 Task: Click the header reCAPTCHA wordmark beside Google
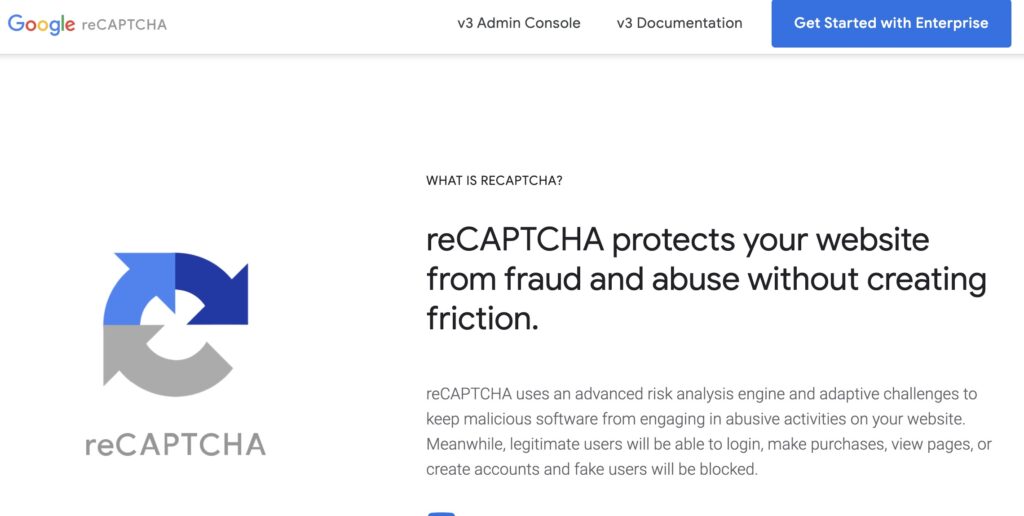coord(124,24)
